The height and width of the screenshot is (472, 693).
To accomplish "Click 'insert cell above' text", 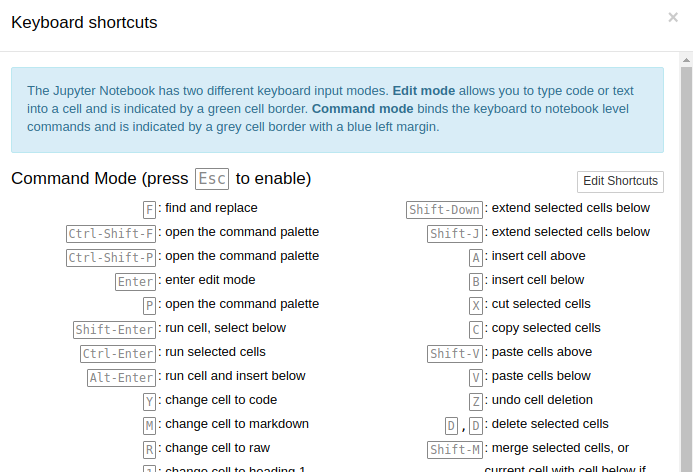I will [x=538, y=256].
